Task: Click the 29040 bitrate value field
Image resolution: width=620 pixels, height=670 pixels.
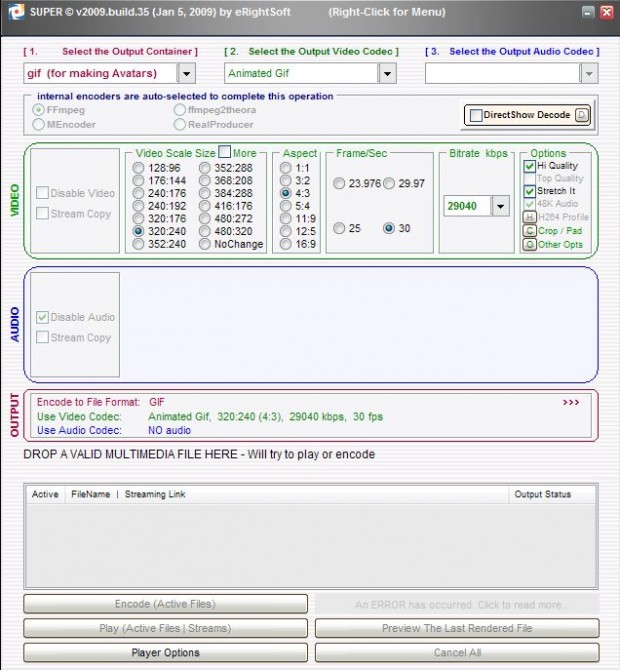Action: [x=468, y=206]
